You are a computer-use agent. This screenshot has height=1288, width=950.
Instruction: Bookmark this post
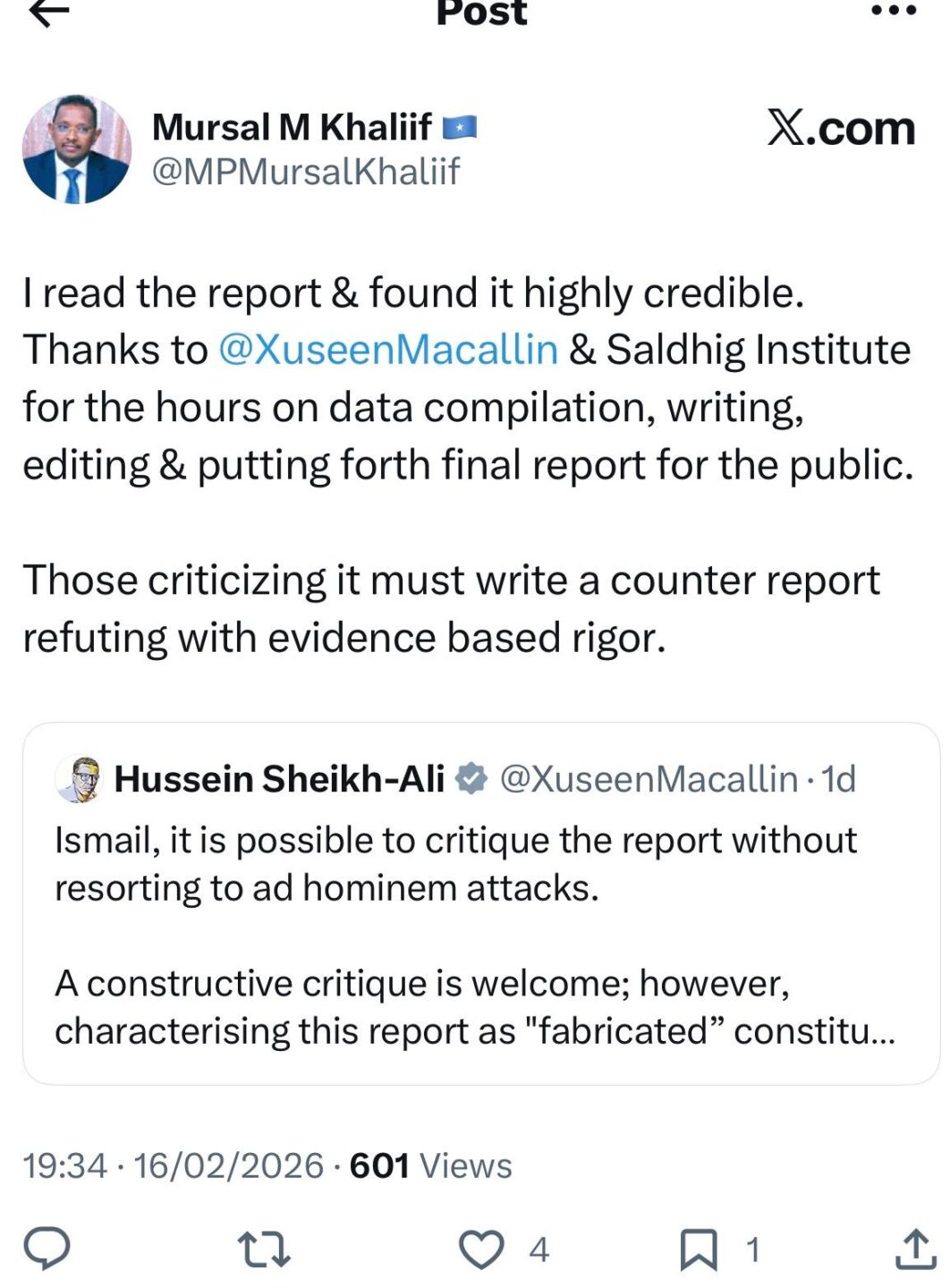coord(698,1249)
